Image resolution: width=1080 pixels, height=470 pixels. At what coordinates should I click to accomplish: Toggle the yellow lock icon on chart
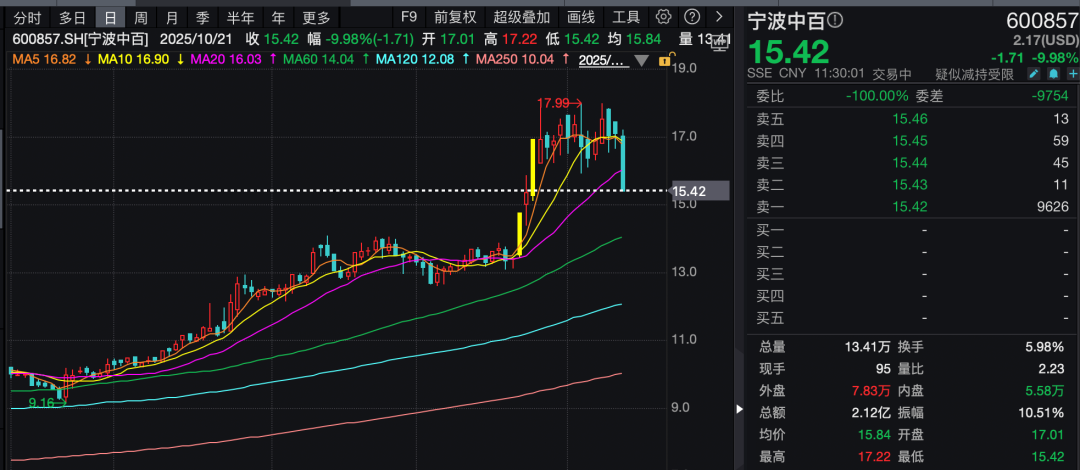(664, 61)
